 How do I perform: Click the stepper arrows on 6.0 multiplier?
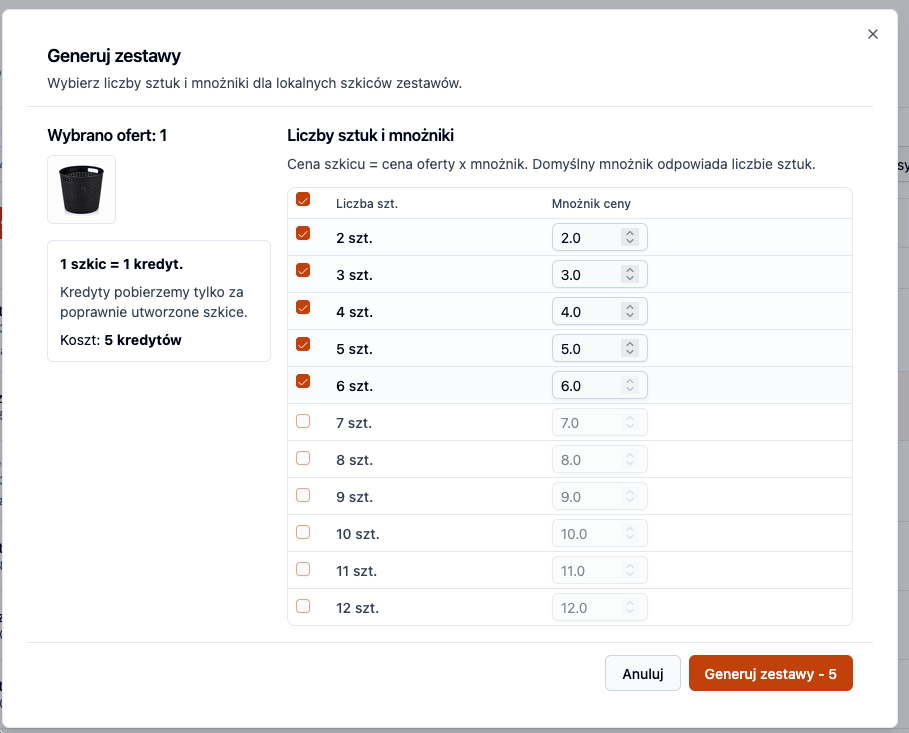coord(630,386)
